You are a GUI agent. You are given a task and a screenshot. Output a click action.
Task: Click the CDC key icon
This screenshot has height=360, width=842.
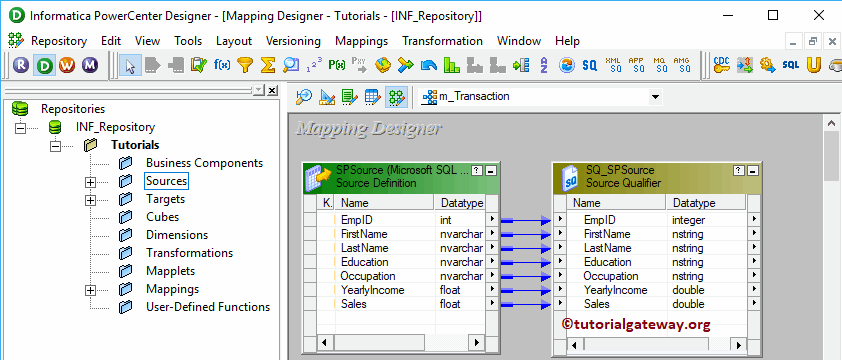pyautogui.click(x=721, y=66)
